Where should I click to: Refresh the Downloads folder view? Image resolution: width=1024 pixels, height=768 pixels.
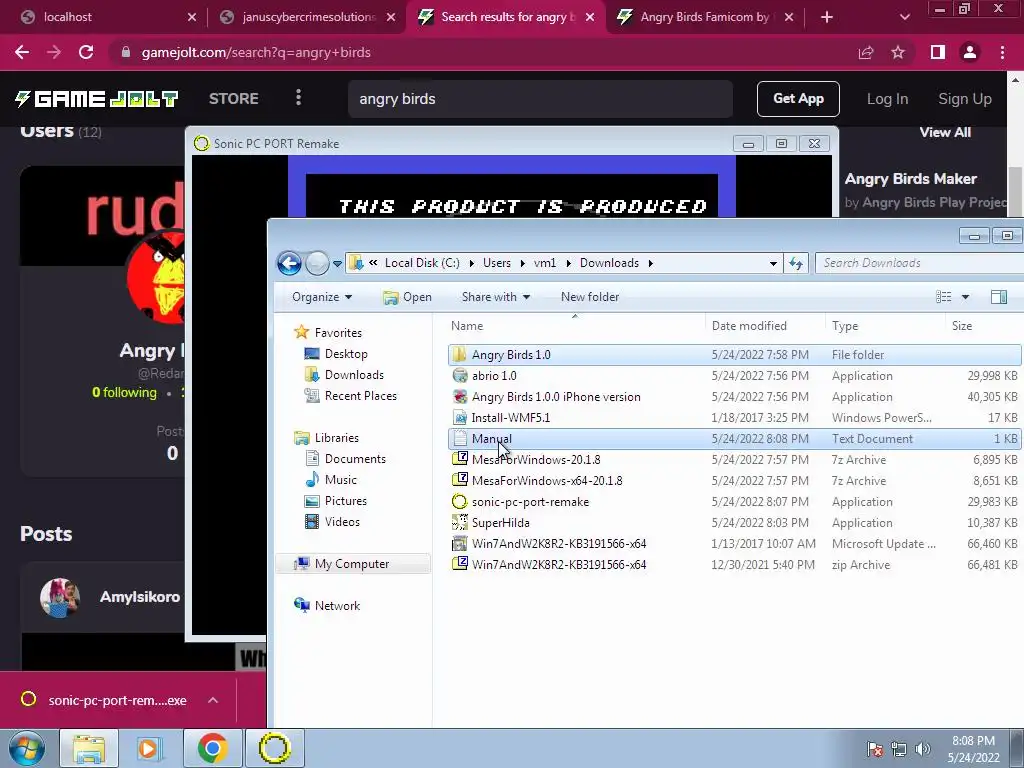click(795, 263)
